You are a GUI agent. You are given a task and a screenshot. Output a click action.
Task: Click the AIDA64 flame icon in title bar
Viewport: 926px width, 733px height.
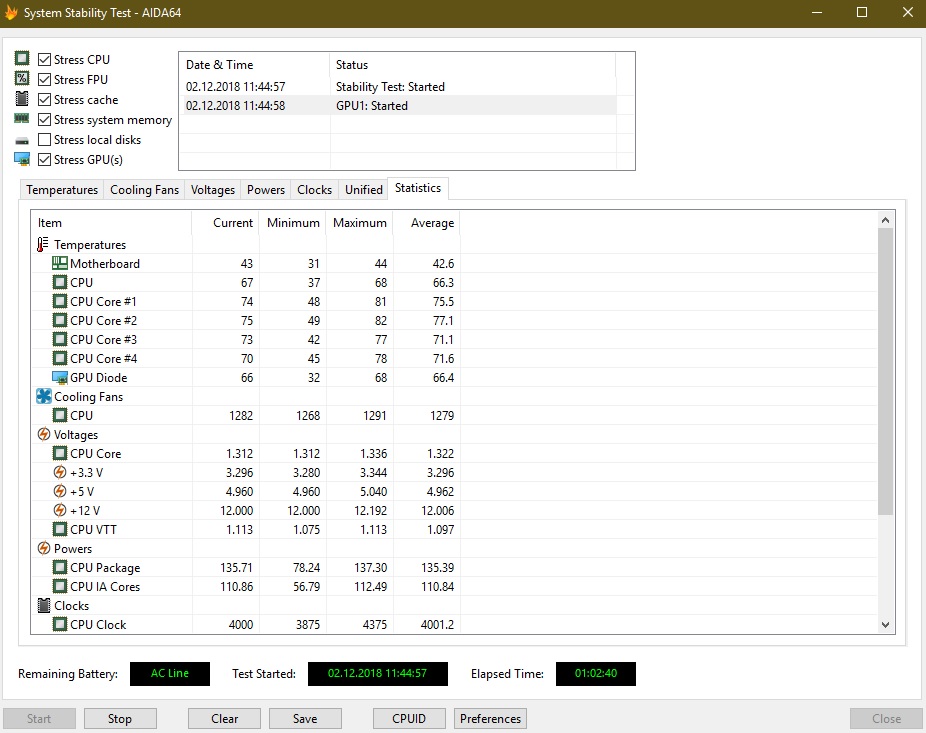point(11,12)
